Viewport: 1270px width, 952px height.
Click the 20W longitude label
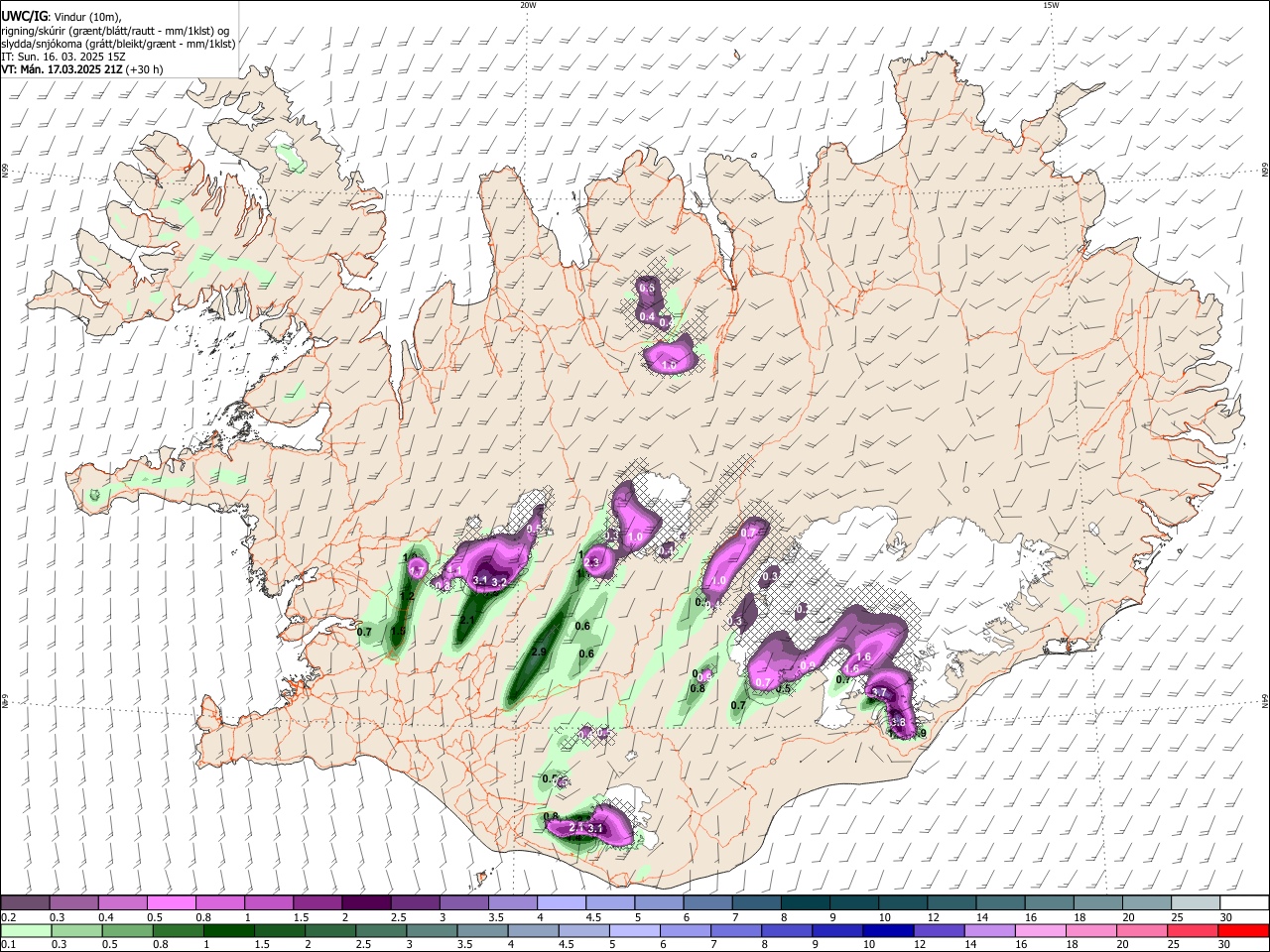pyautogui.click(x=528, y=5)
